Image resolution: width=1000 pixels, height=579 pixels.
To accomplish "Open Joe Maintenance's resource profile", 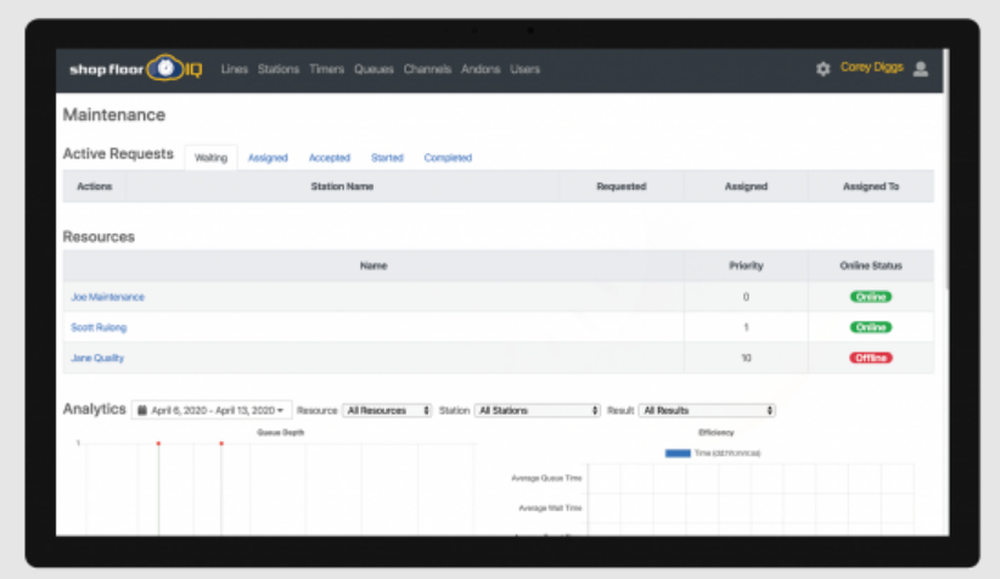I will point(107,297).
